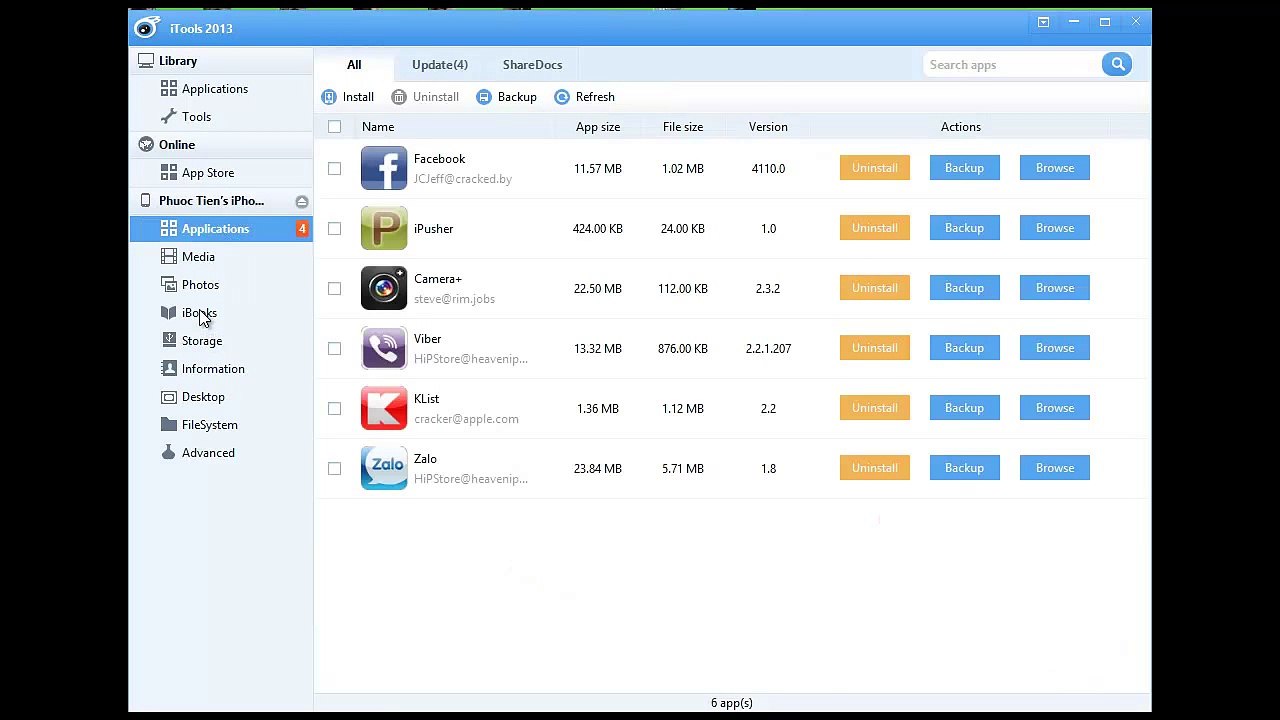Uninstall the Viber app
Image resolution: width=1280 pixels, height=720 pixels.
[x=875, y=348]
